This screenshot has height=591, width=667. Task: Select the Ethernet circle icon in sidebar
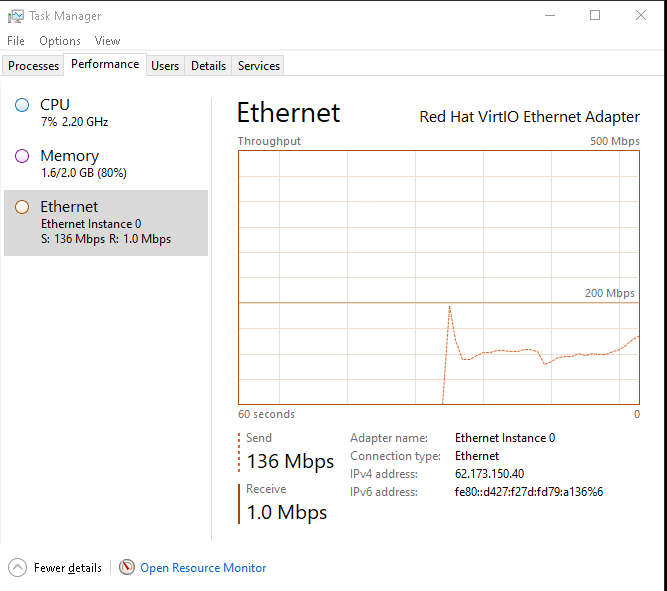pos(22,207)
